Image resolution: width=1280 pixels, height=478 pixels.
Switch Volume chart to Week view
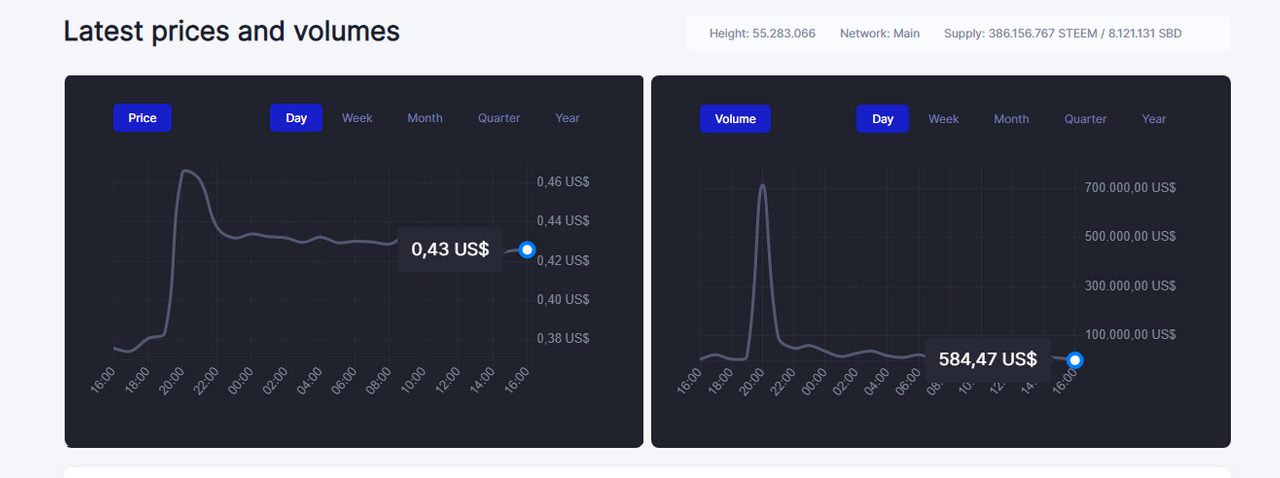(x=943, y=119)
